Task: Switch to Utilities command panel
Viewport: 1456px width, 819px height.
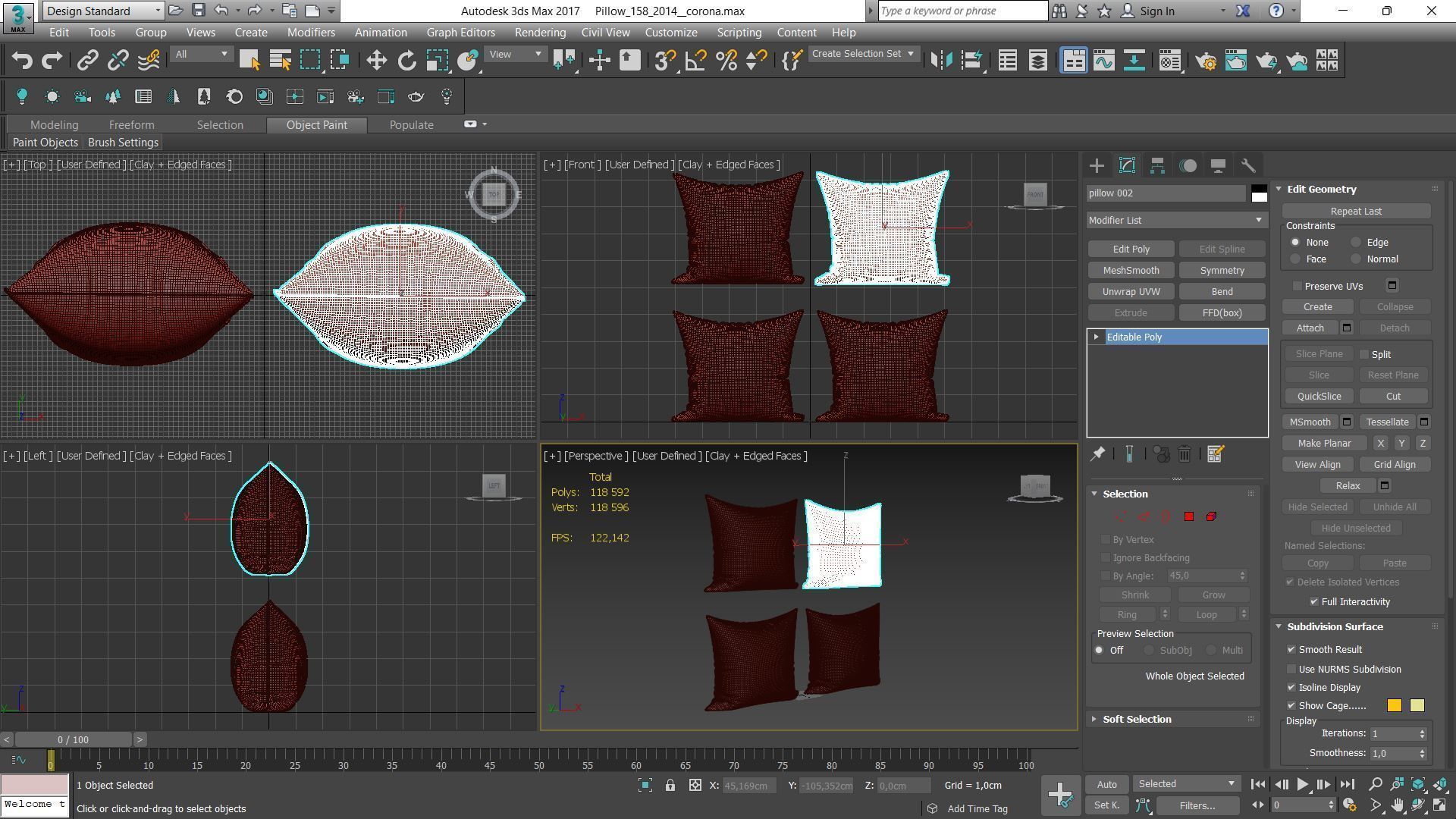Action: coord(1248,165)
